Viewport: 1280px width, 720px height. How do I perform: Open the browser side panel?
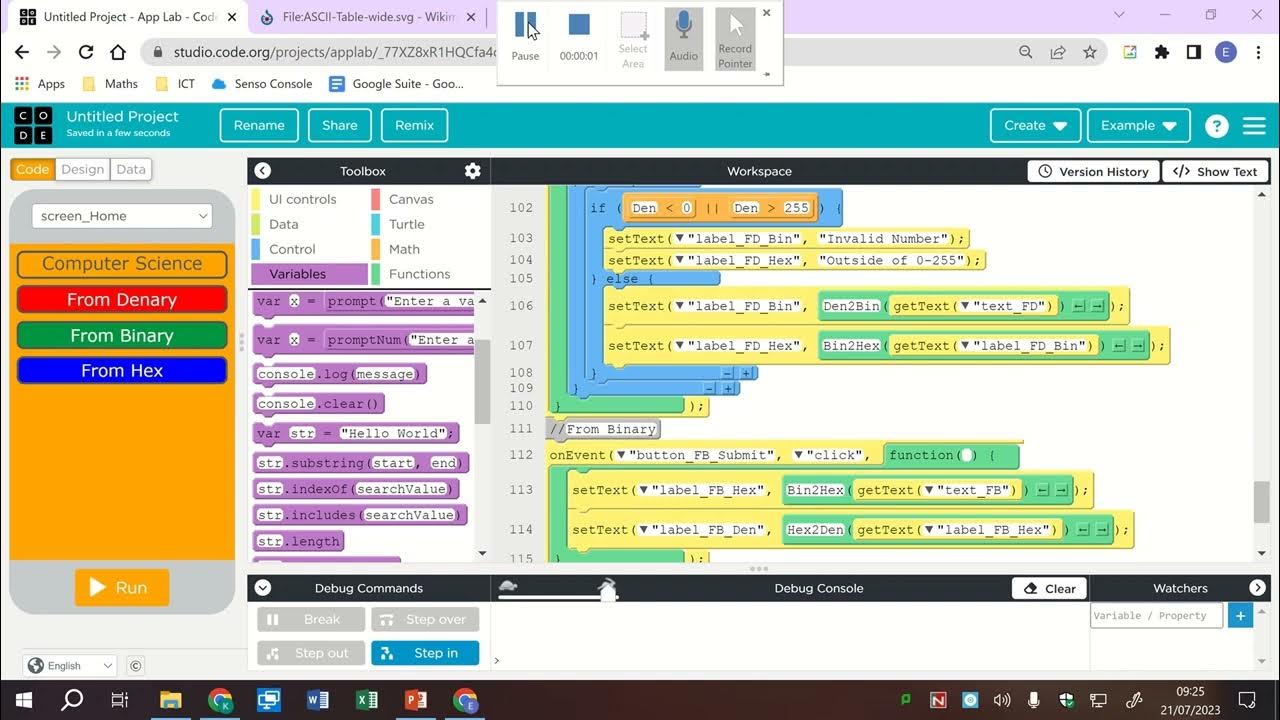point(1193,52)
